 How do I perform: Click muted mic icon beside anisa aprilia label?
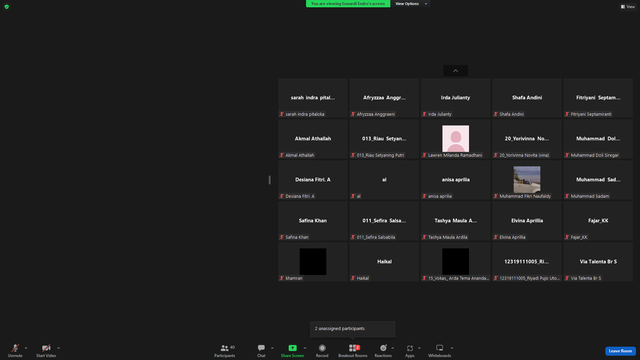pyautogui.click(x=424, y=196)
